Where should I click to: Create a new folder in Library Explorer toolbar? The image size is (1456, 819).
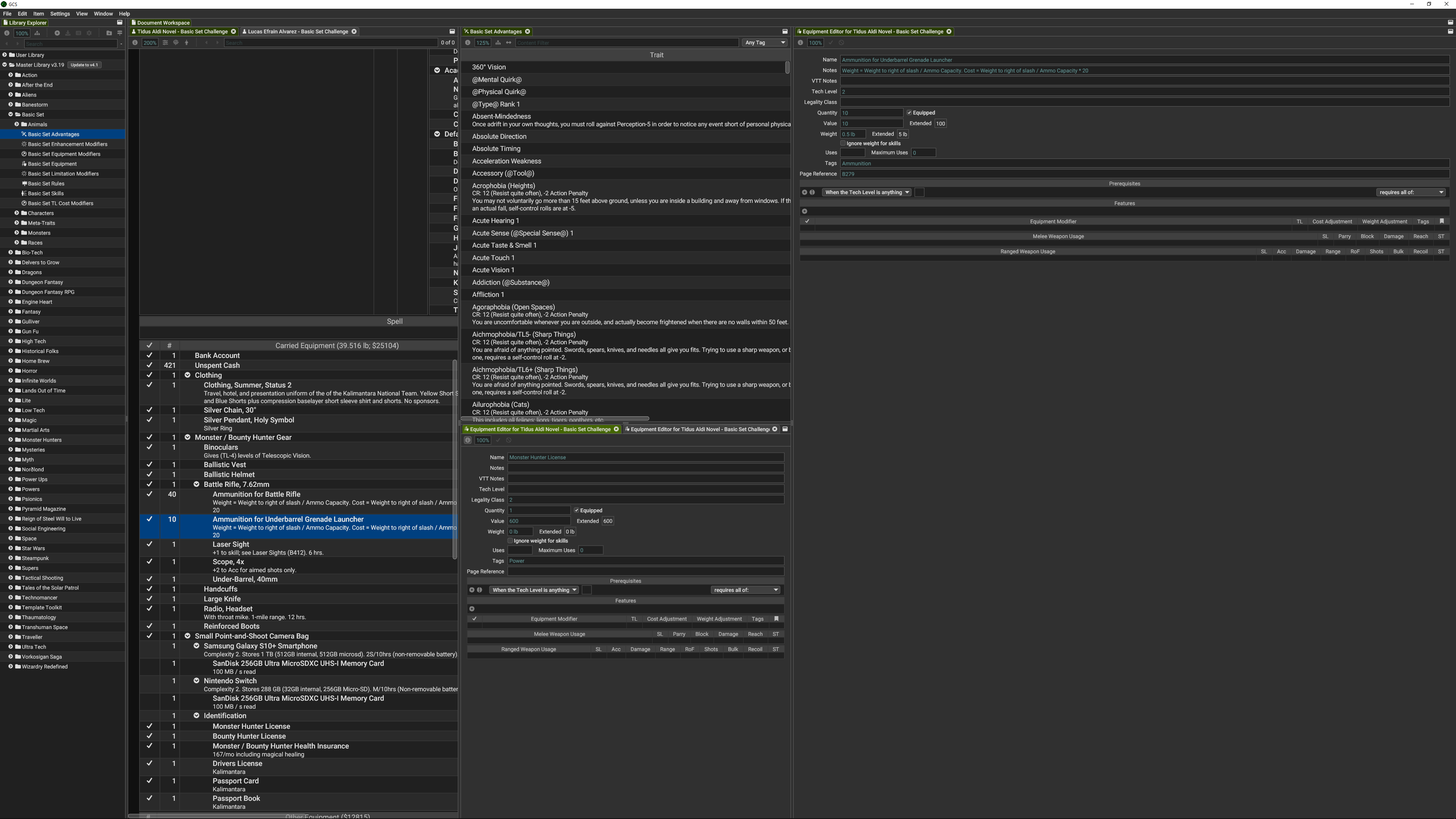(110, 33)
